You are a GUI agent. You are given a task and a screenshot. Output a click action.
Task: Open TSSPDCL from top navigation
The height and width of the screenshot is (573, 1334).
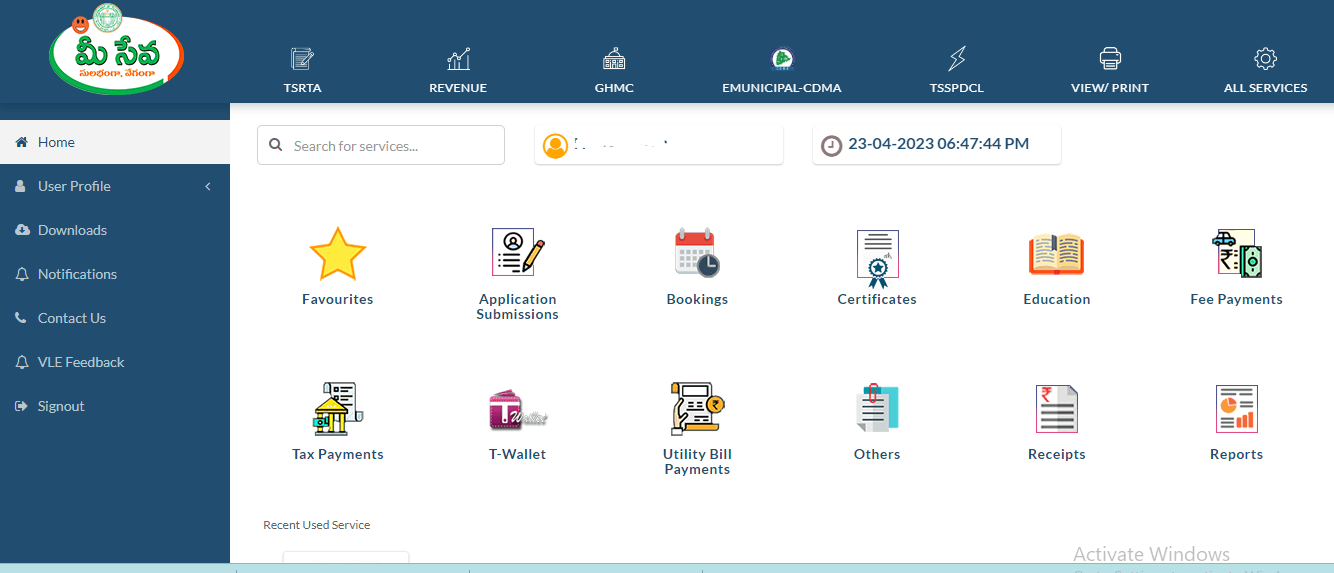click(956, 70)
